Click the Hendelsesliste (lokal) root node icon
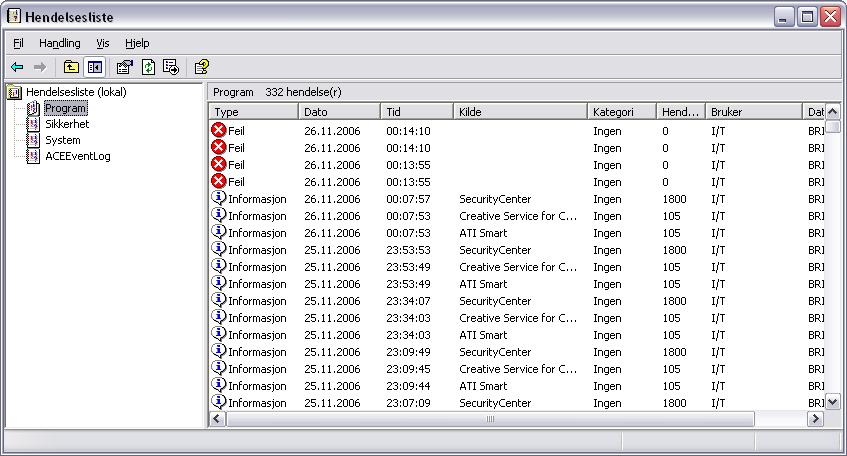 [x=15, y=92]
